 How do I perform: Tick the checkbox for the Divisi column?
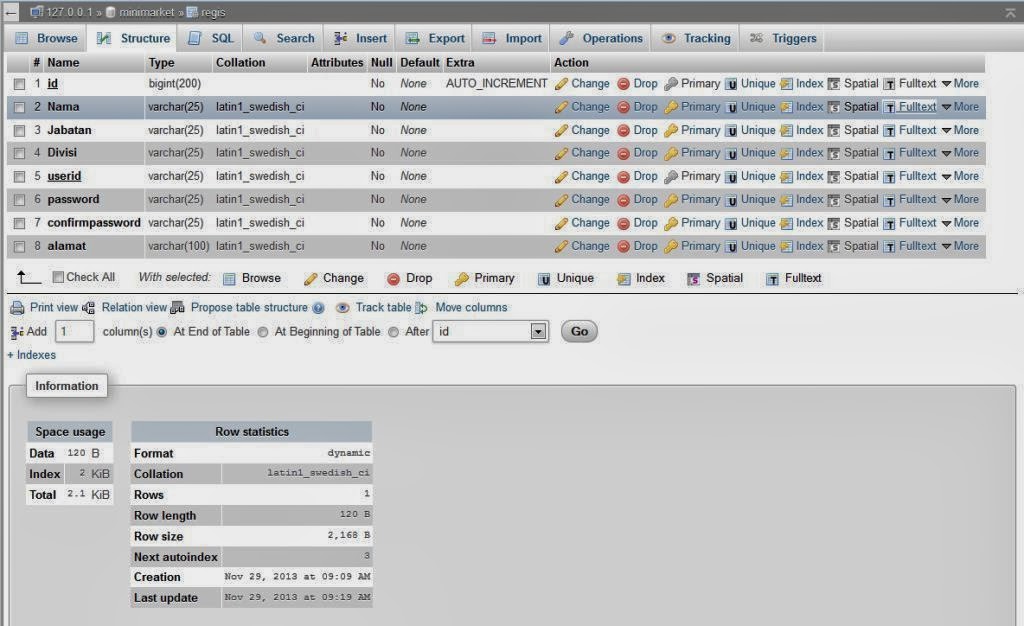coord(20,153)
